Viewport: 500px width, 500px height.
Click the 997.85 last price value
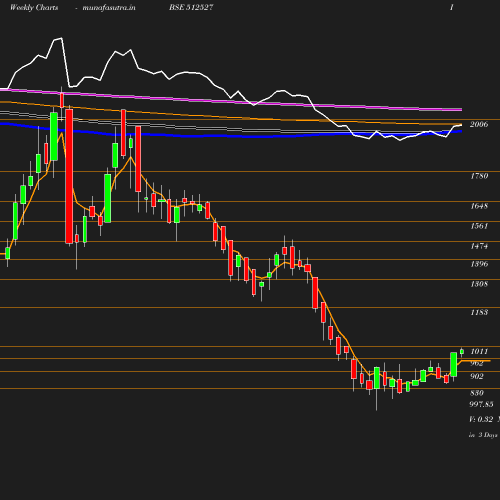pos(481,404)
